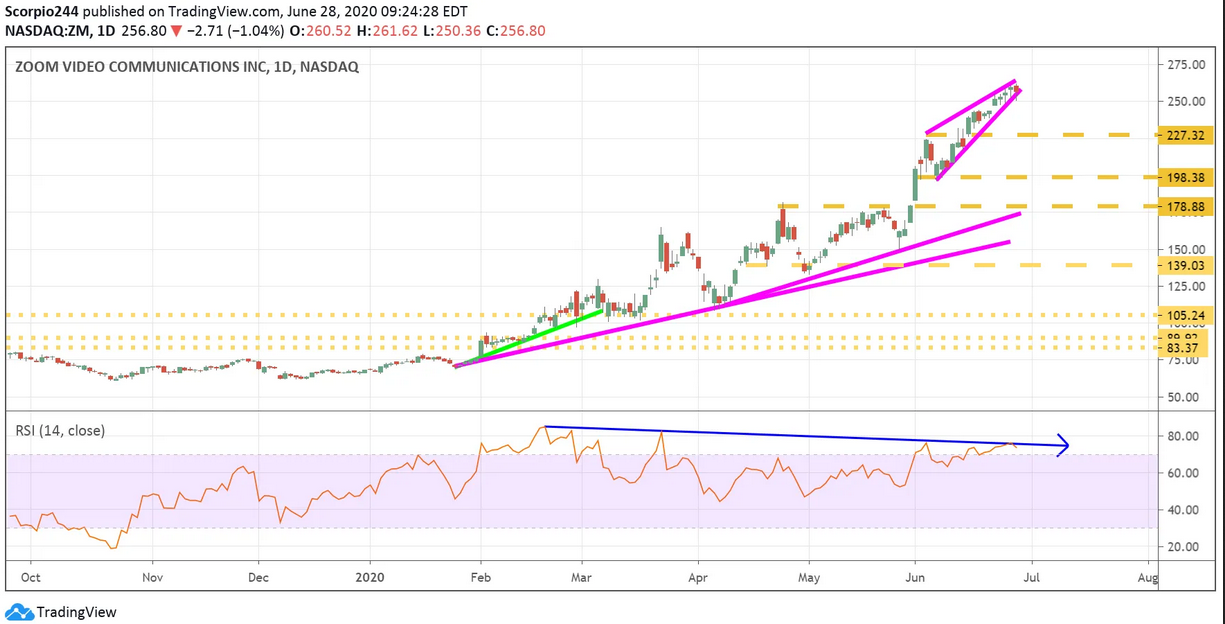Click the Nov label on time axis
The image size is (1225, 624).
152,577
